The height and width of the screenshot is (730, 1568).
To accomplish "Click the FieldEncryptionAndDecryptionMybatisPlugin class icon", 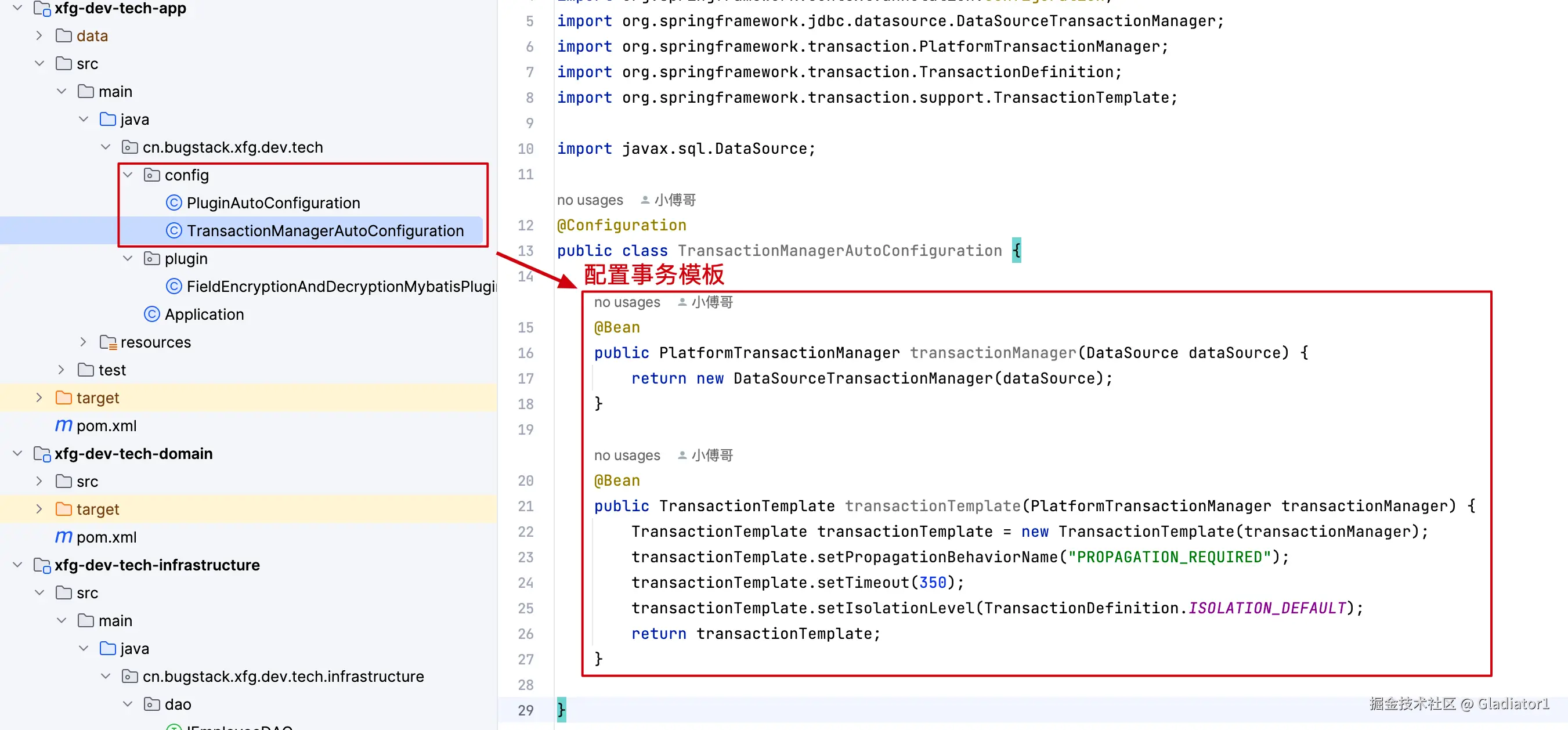I will (x=174, y=286).
